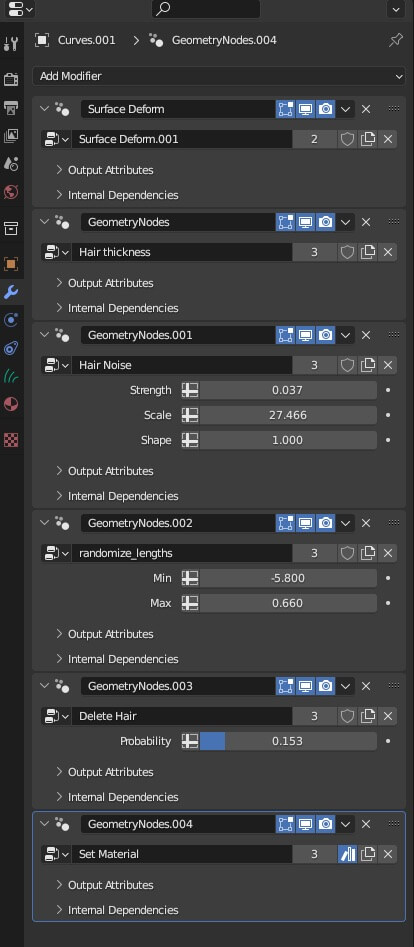Image resolution: width=414 pixels, height=947 pixels.
Task: Click the randomize_lengths Min value field
Action: [x=288, y=578]
